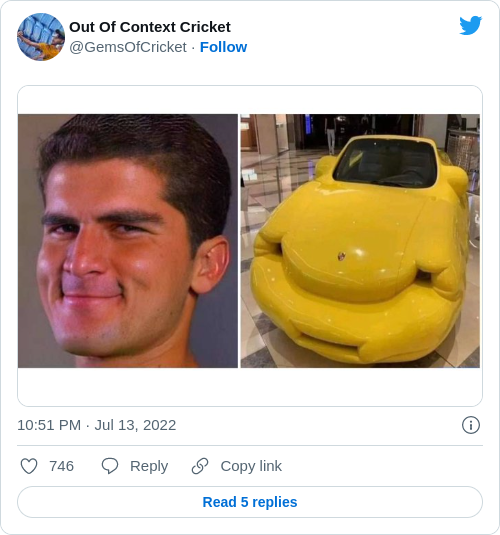Open the @GemsOfCricket handle
This screenshot has height=535, width=500.
(128, 47)
